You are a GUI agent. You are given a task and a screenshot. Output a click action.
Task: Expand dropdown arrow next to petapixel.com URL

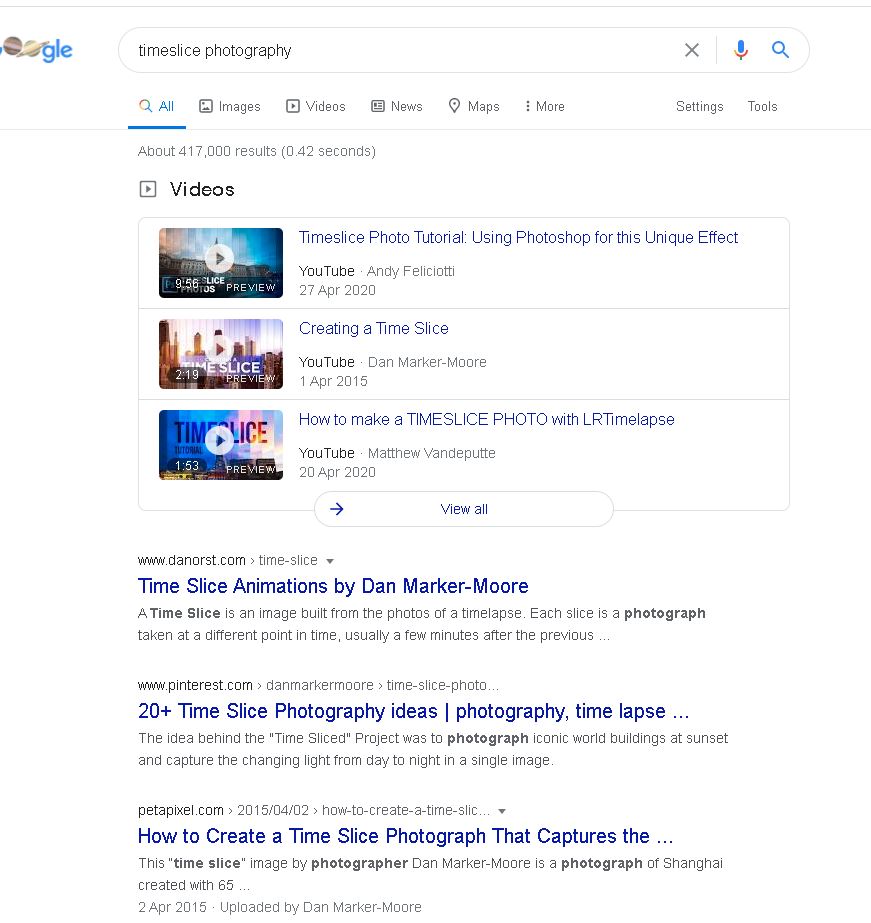click(502, 811)
